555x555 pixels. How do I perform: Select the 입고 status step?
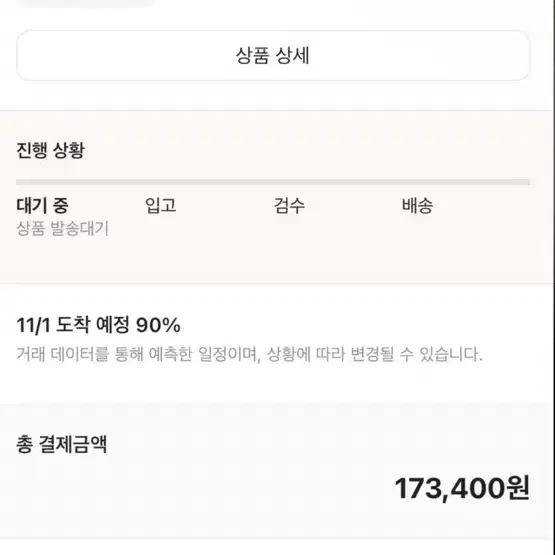161,205
